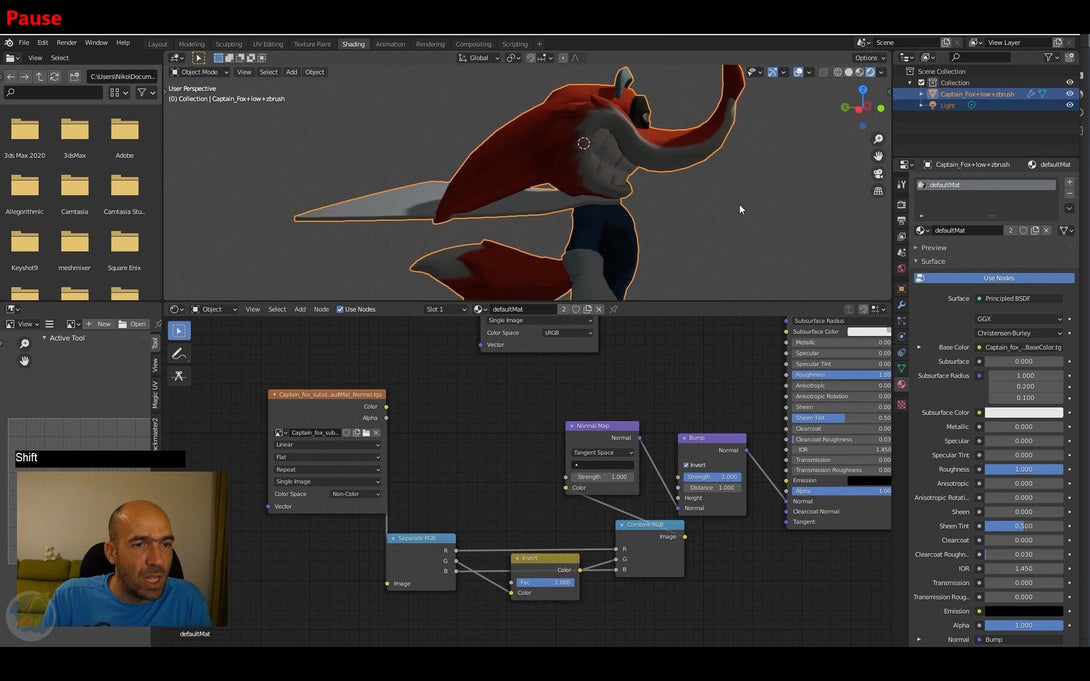Remove material slot with minus button
The image size is (1090, 681).
pos(1069,194)
